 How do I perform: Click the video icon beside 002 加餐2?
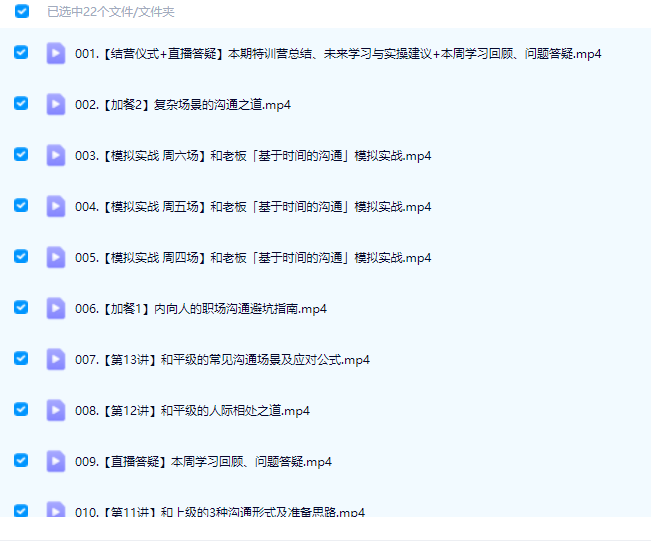pos(56,104)
